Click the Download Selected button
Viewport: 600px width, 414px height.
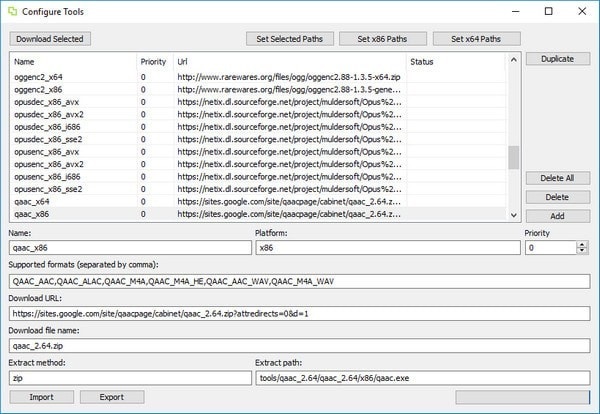tap(50, 39)
